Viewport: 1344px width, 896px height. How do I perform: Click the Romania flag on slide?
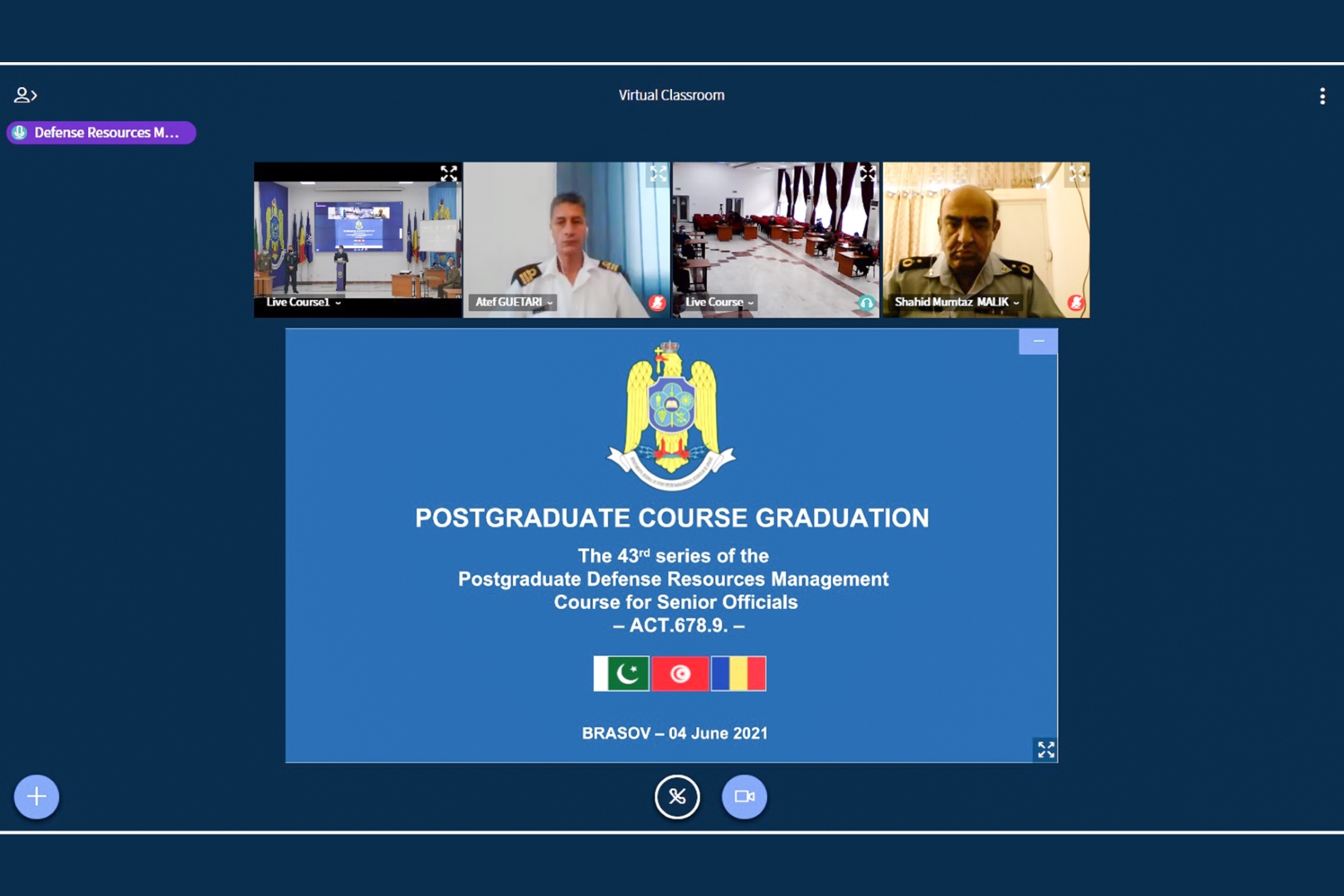tap(738, 674)
